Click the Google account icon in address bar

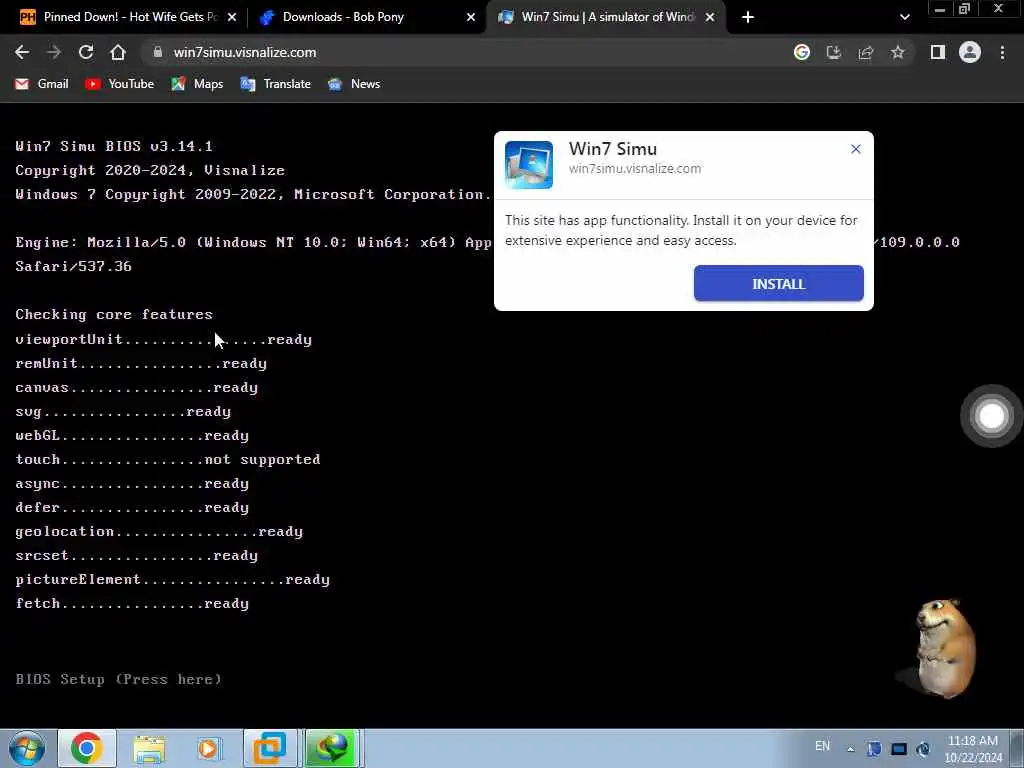pyautogui.click(x=802, y=52)
